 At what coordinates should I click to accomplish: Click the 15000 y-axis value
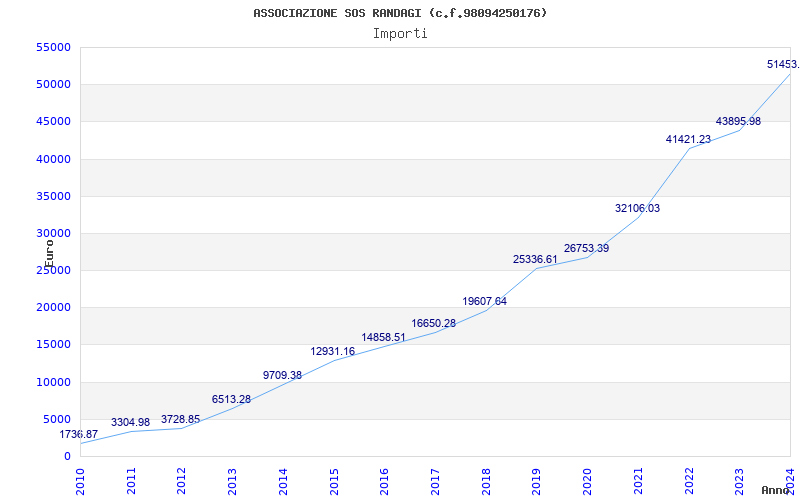(x=54, y=344)
